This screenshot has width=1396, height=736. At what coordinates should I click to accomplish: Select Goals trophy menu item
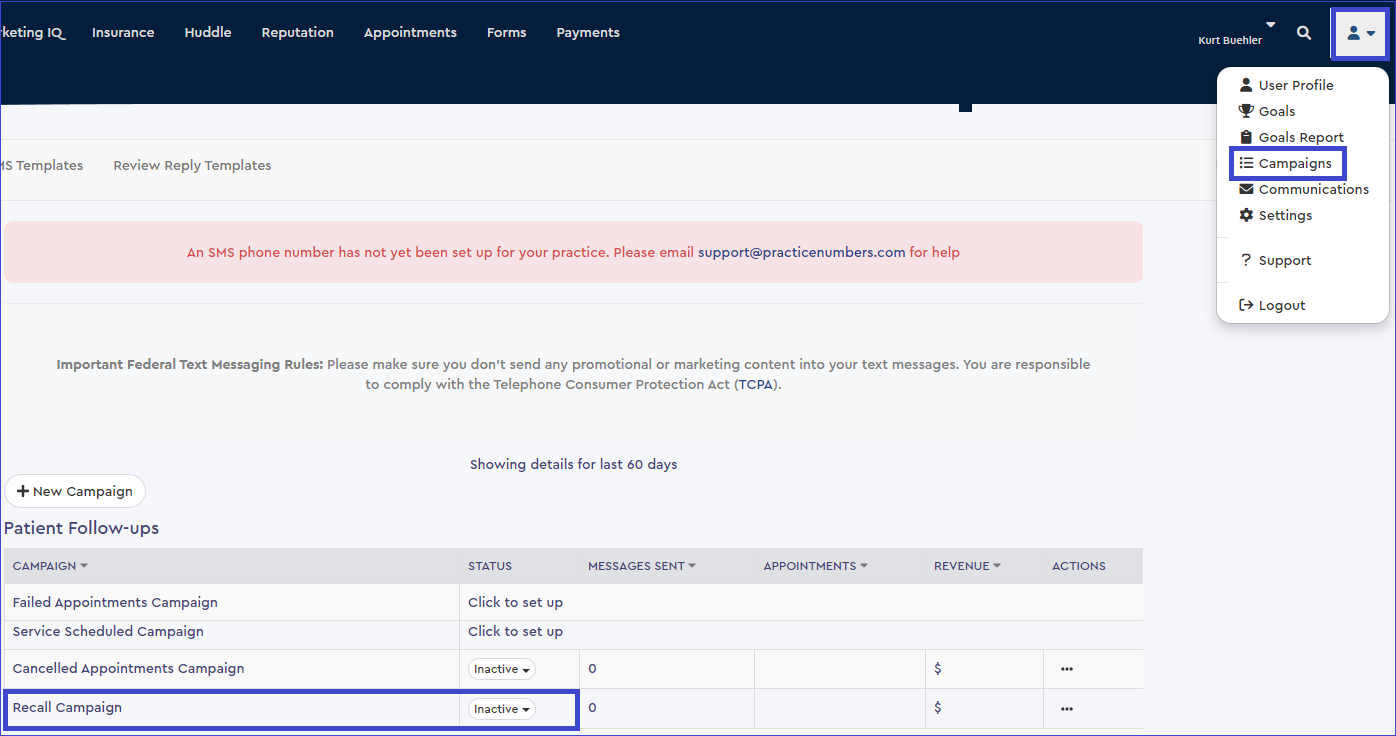point(1276,111)
